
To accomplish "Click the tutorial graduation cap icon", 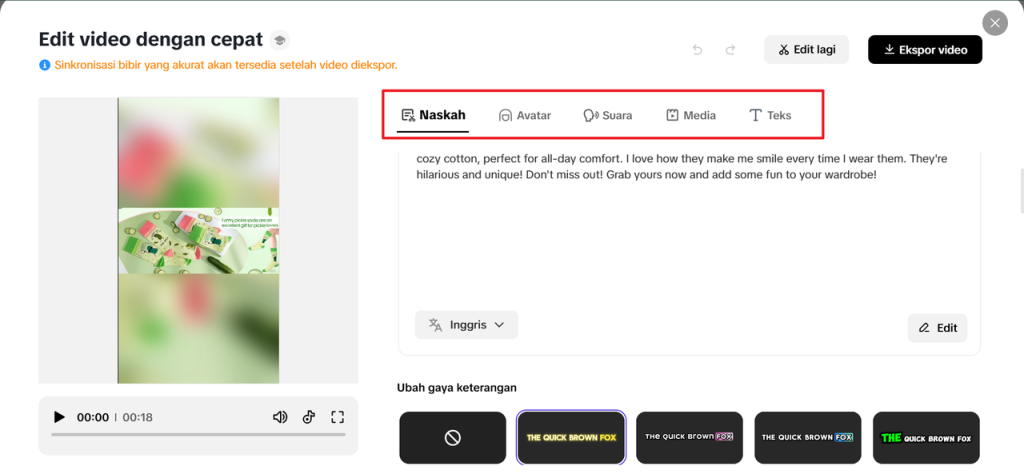I will tap(280, 40).
